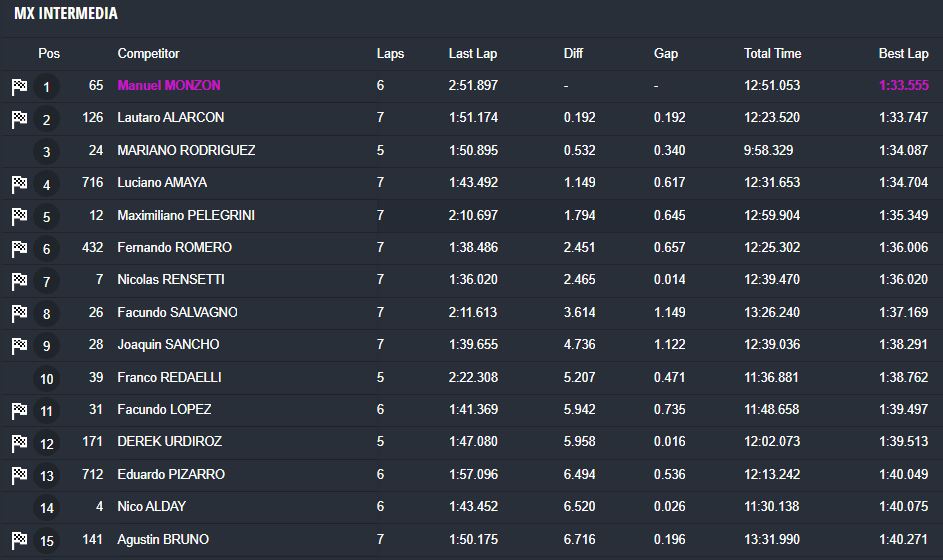Click finish flag icon for Maximiliano PELEGRINI

click(19, 216)
